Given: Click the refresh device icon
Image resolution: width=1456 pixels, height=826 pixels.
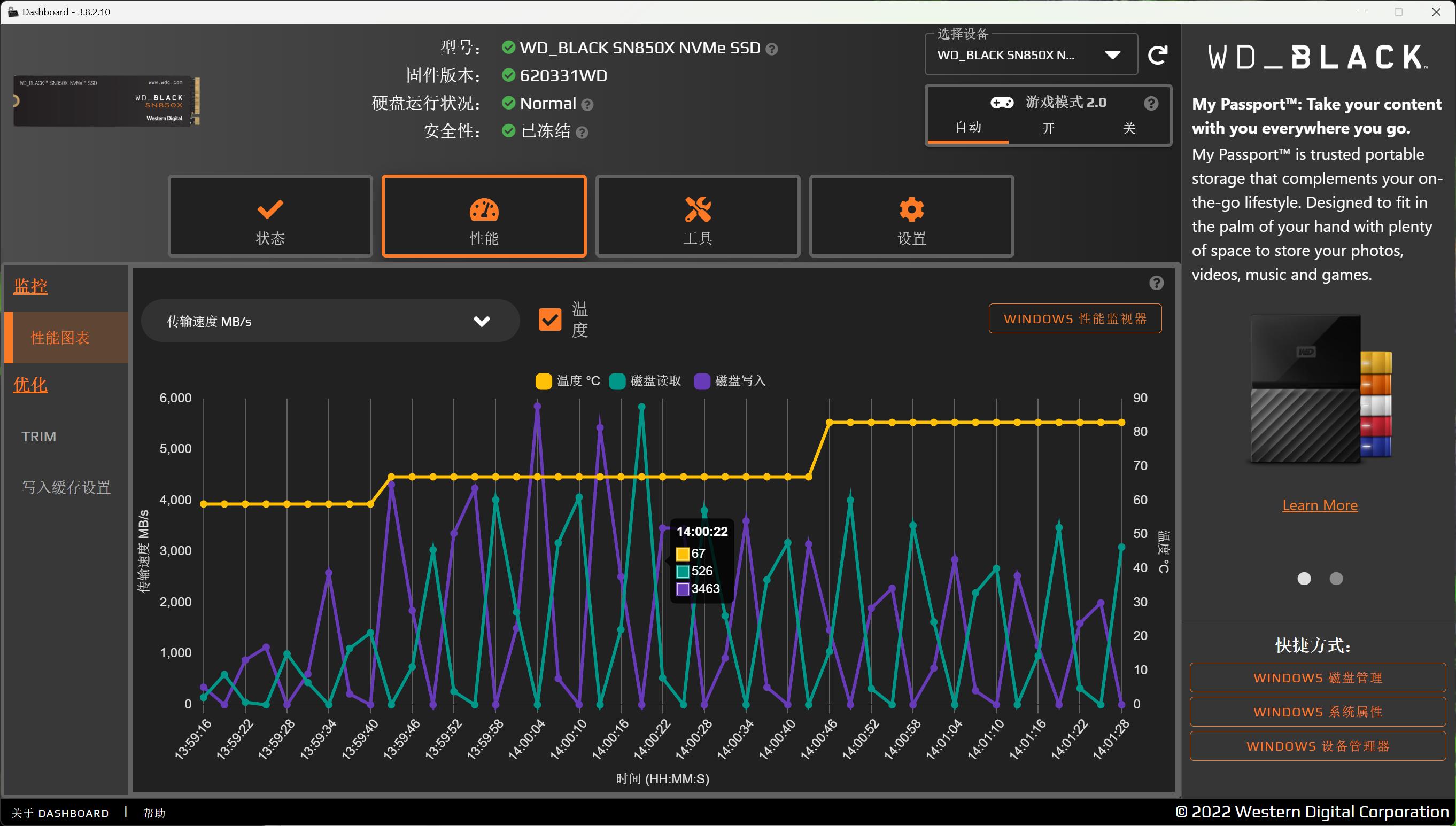Looking at the screenshot, I should [1159, 54].
